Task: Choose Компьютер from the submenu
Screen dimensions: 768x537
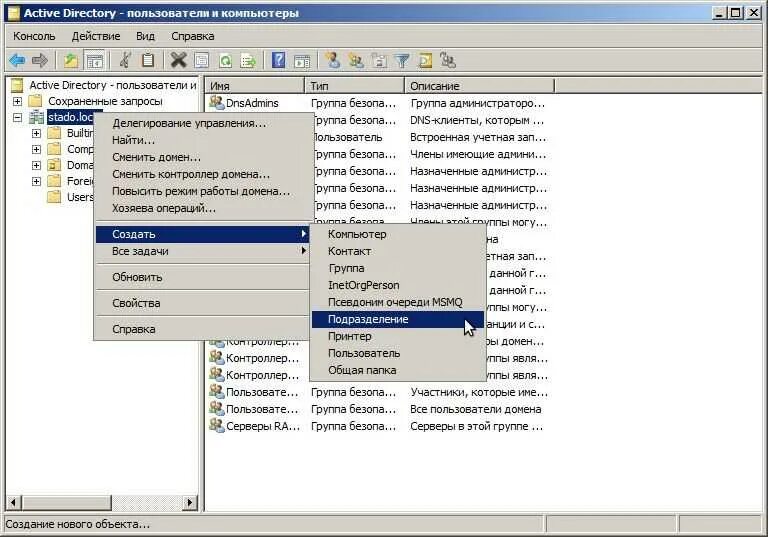Action: (x=398, y=234)
